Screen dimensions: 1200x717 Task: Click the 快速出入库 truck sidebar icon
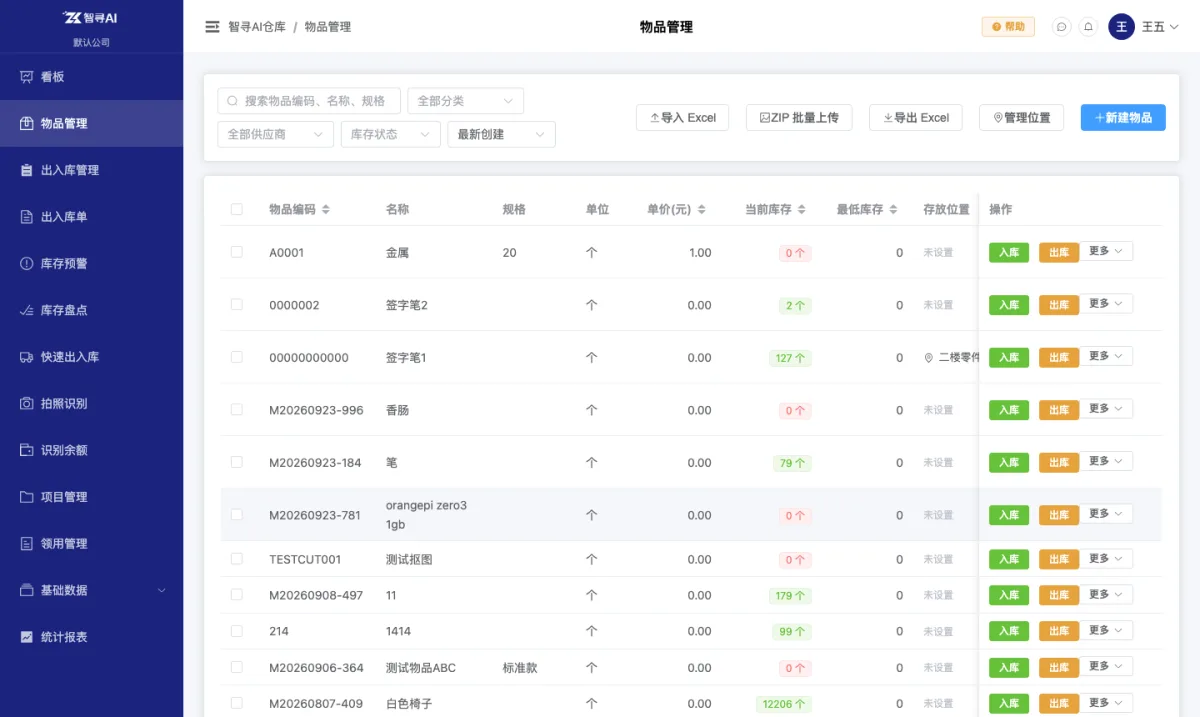click(27, 357)
